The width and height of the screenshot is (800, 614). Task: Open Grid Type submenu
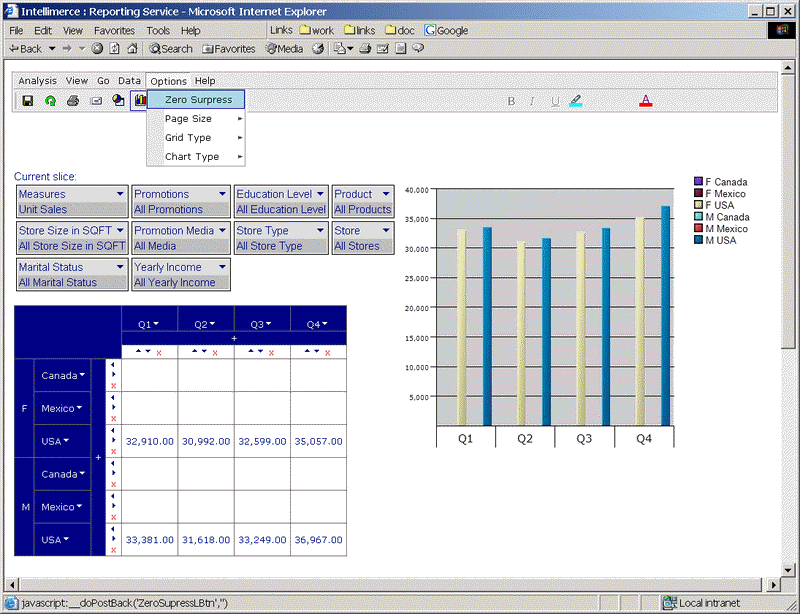coord(196,137)
